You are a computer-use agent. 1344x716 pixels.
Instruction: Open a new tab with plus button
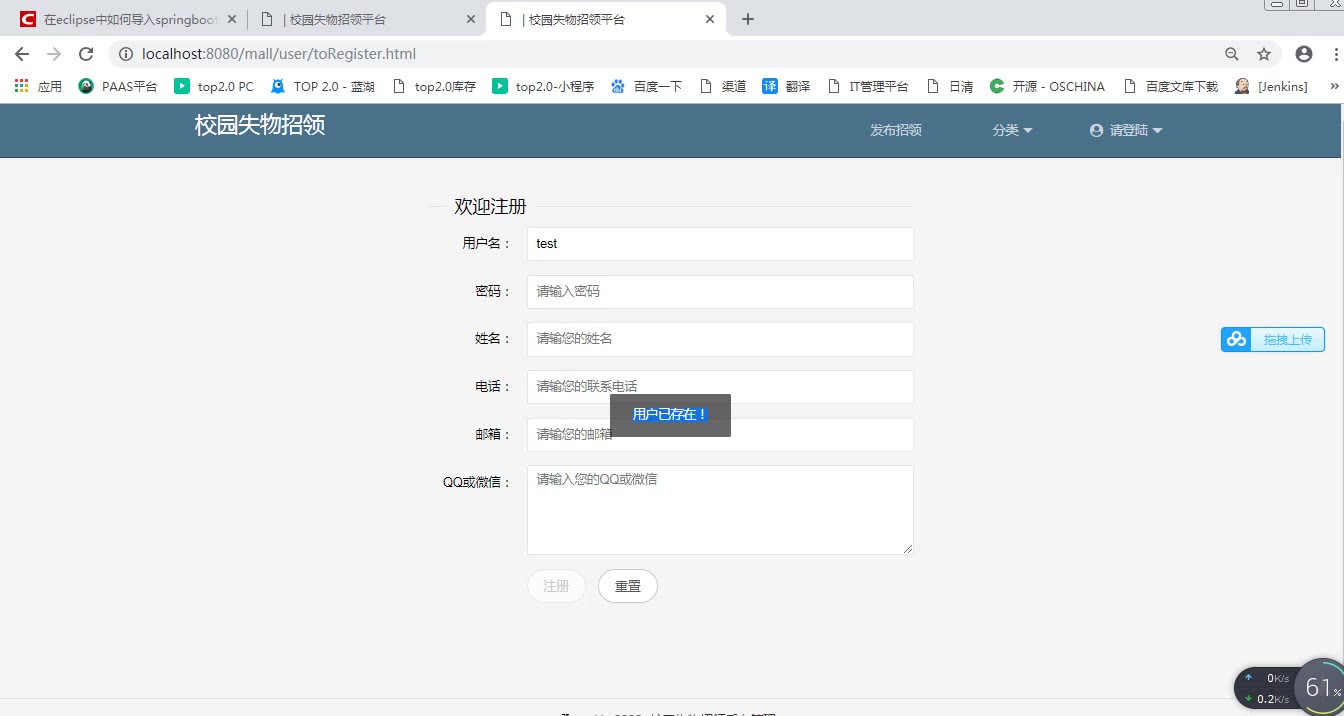pos(748,19)
